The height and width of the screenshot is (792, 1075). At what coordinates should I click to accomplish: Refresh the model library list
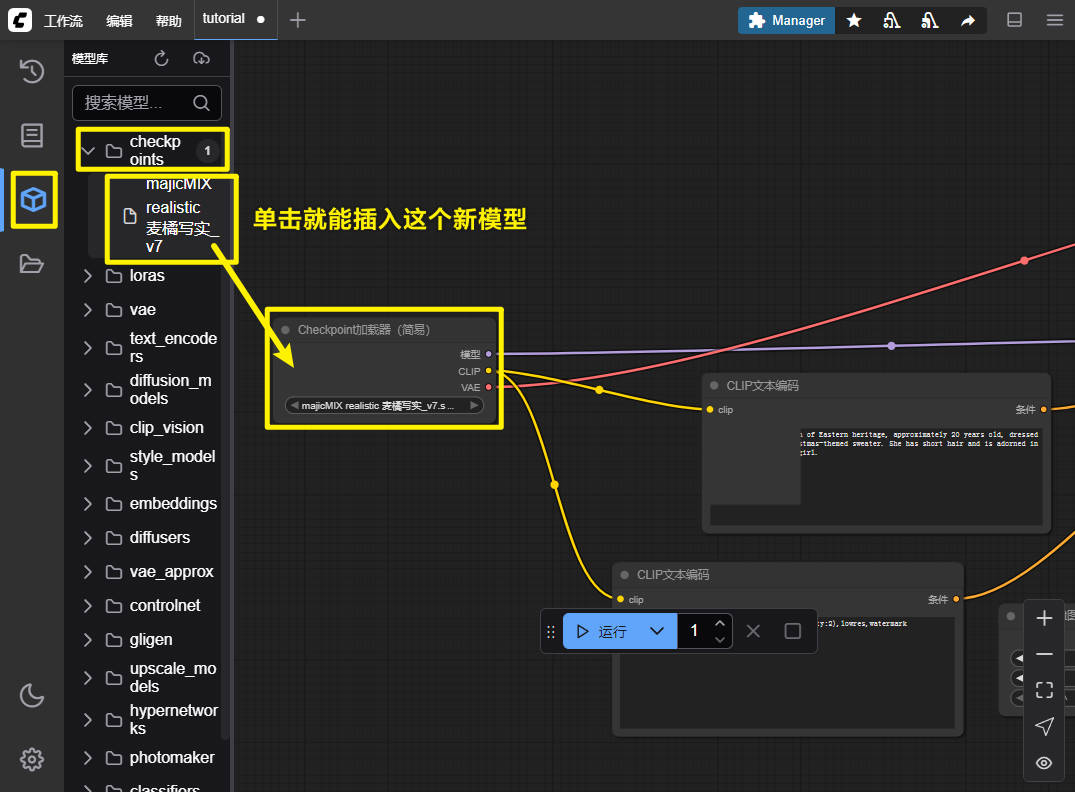161,59
